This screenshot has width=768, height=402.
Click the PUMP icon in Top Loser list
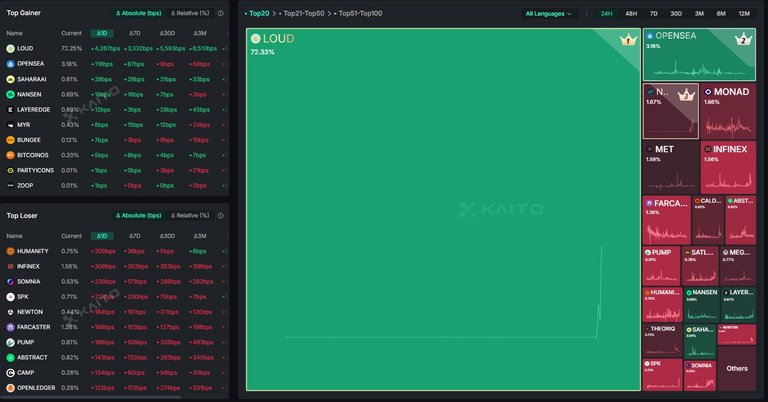[x=10, y=342]
